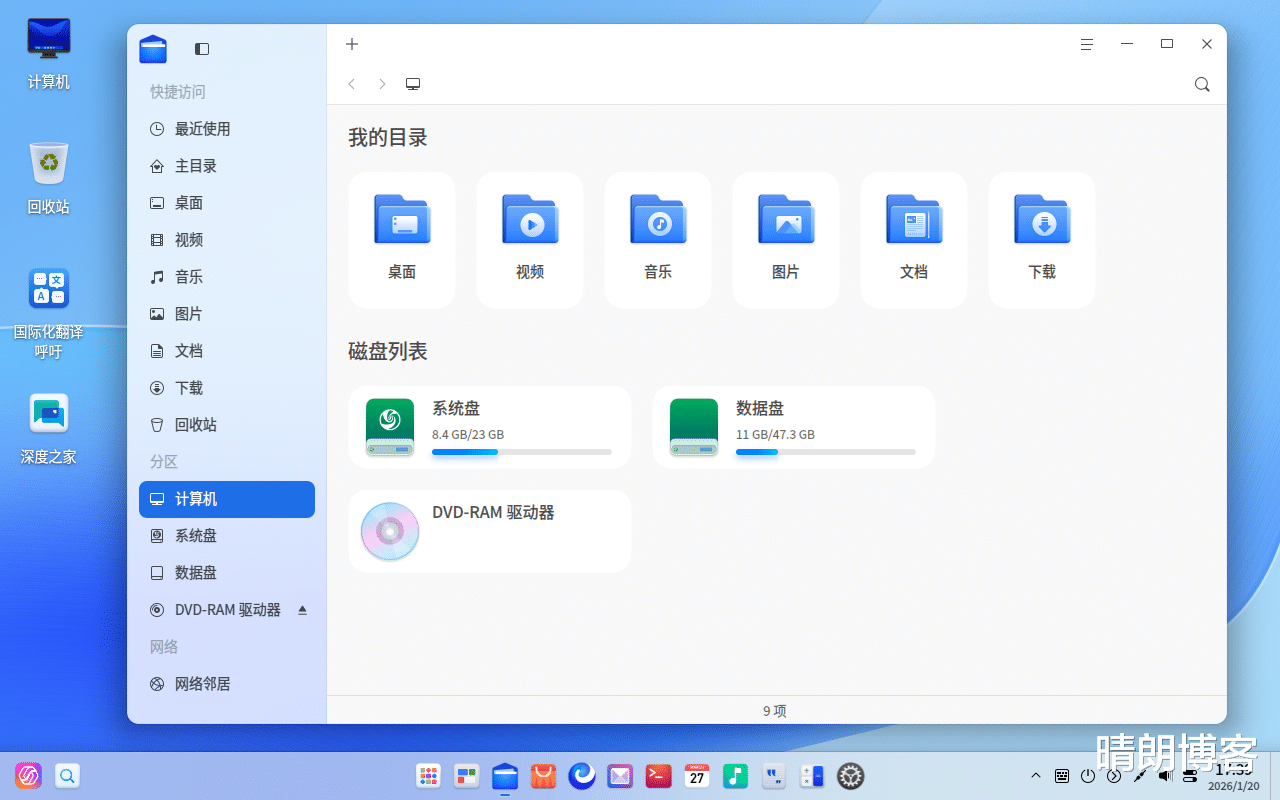The image size is (1280, 800).
Task: Click the power button in system tray
Action: (x=1088, y=776)
